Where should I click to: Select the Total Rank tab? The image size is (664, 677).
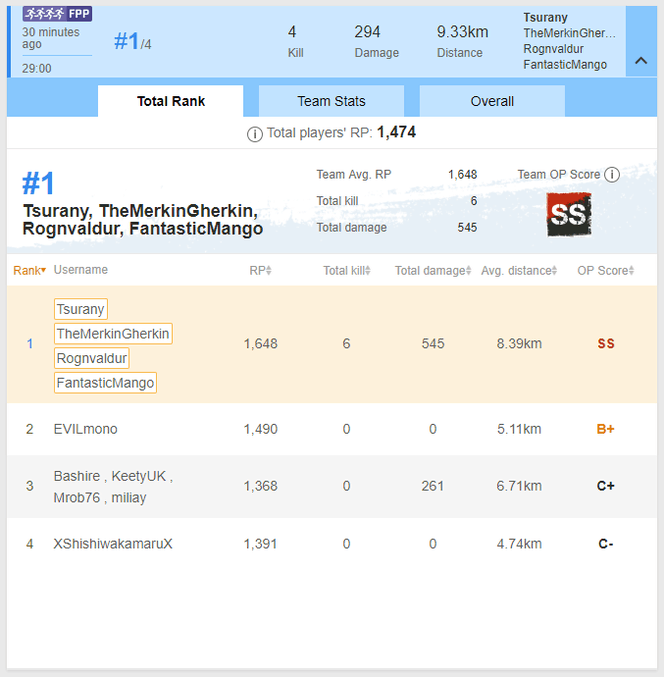171,101
